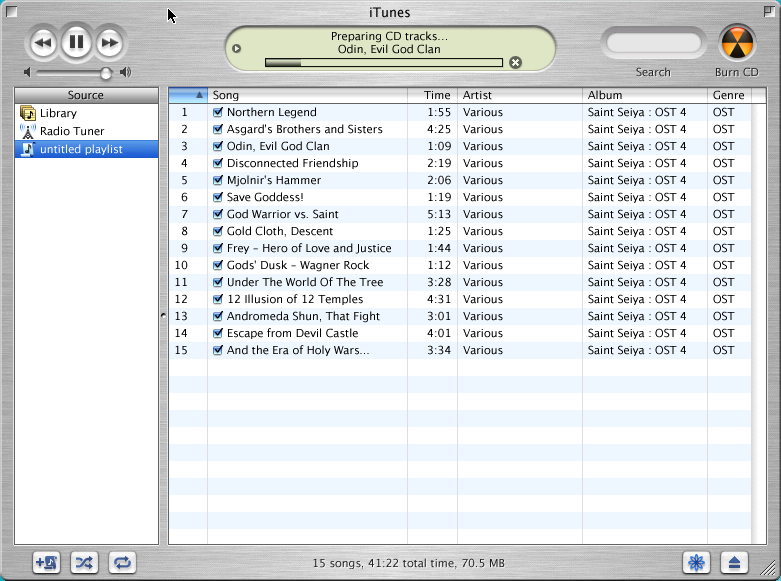Uncheck the Save Goddess! checkbox
Screen dimensions: 781x581
click(218, 197)
